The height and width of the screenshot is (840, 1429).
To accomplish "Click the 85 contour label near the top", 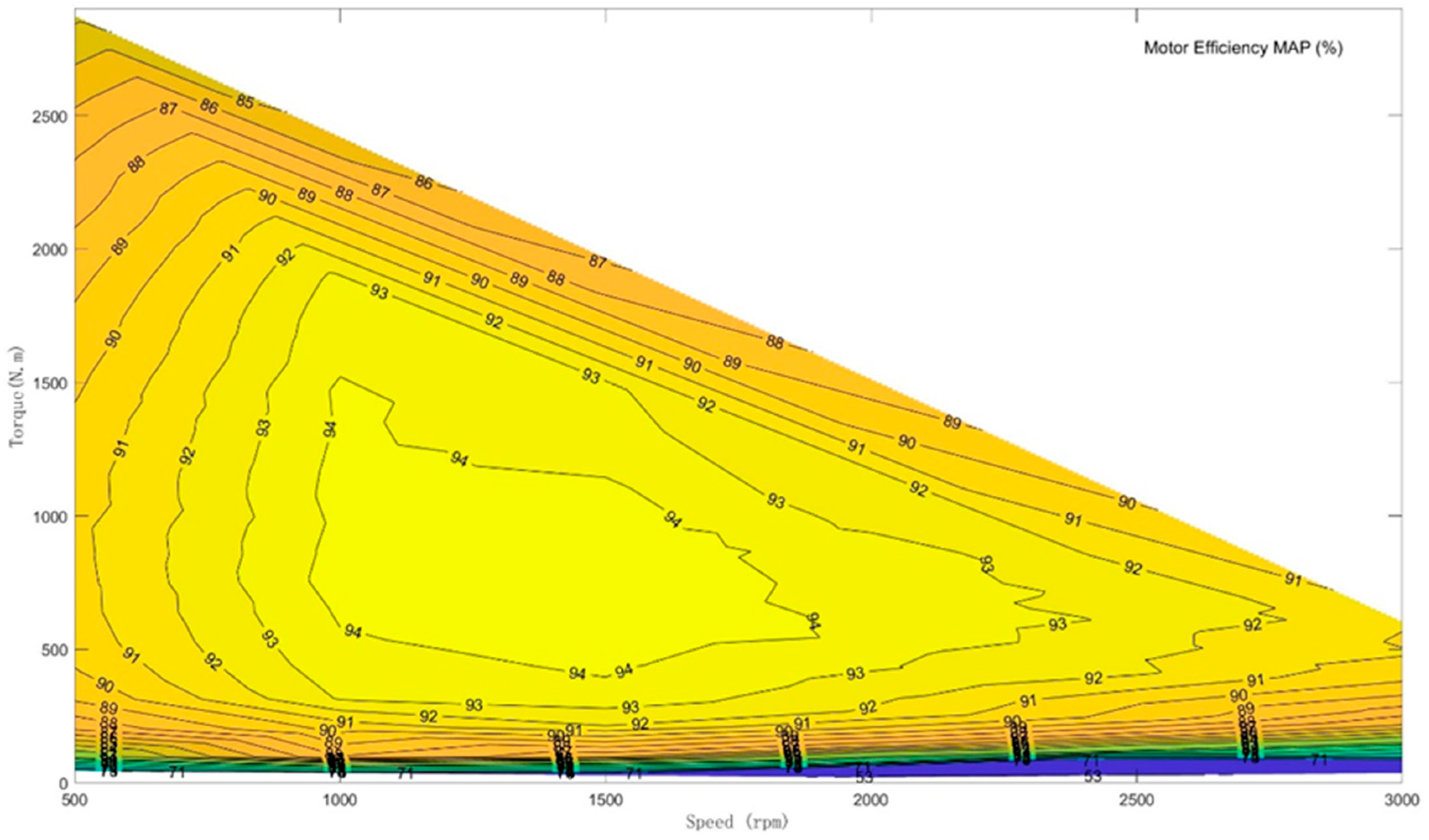I will tap(245, 101).
